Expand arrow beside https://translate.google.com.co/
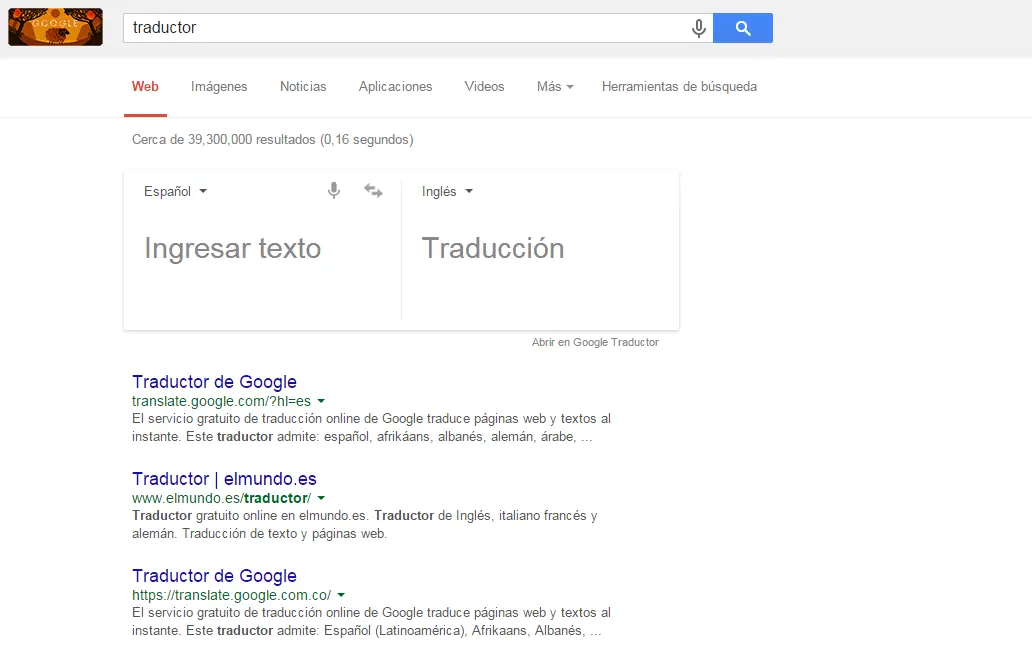The width and height of the screenshot is (1032, 667). point(341,595)
